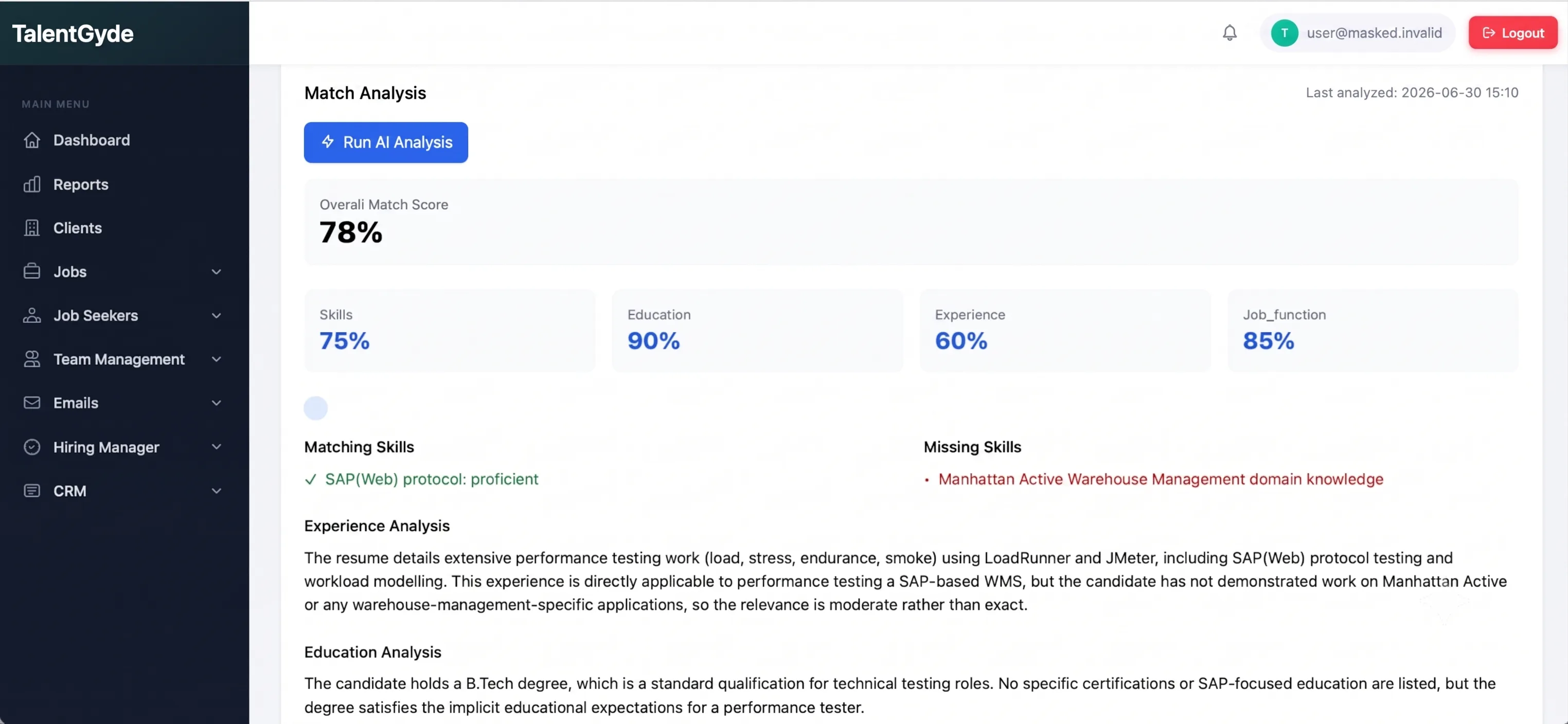Click the green T user avatar
The image size is (1568, 724).
(x=1285, y=33)
